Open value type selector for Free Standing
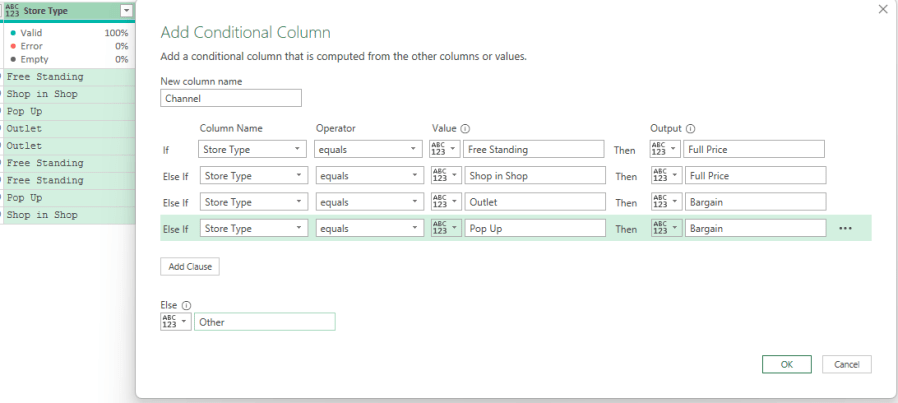Image resolution: width=898 pixels, height=403 pixels. click(x=444, y=149)
